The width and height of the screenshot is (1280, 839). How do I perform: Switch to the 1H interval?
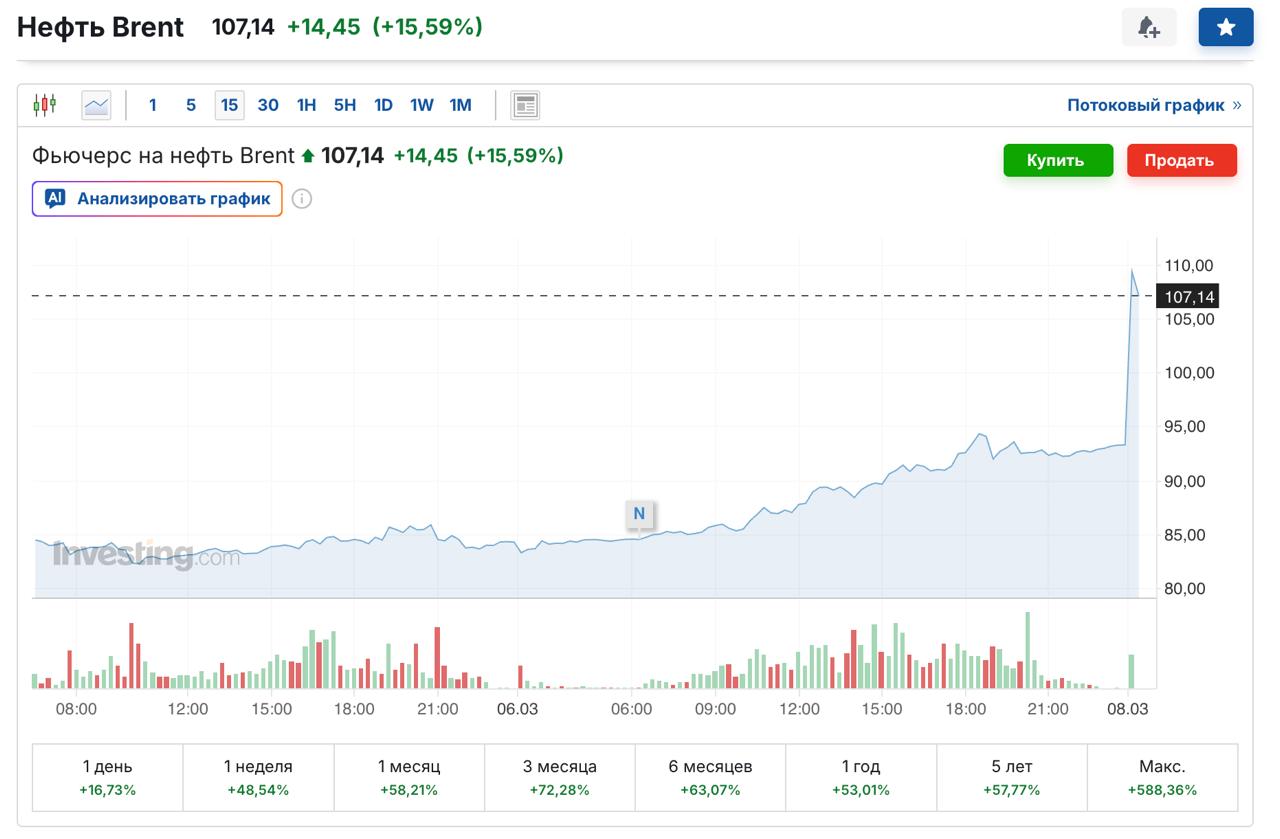click(306, 105)
